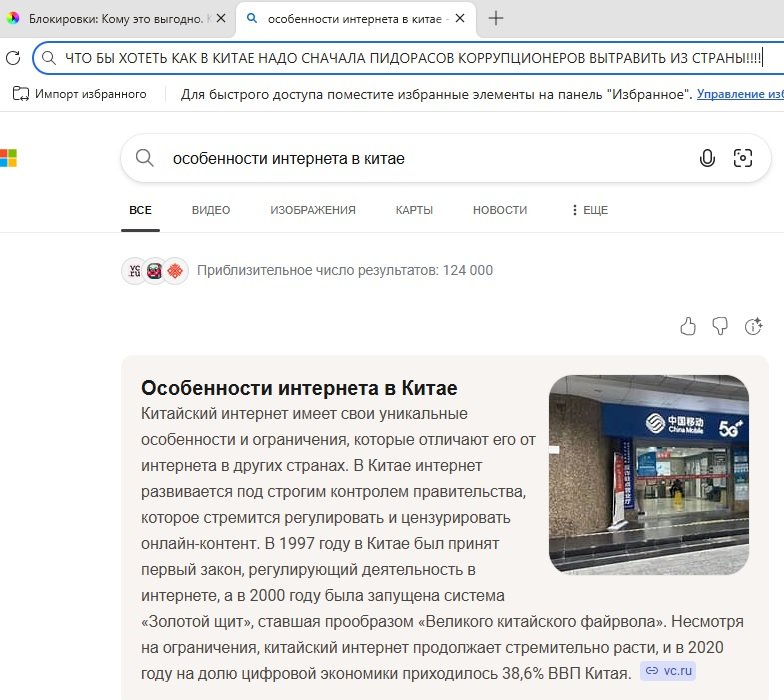Like the answer with thumbs up
The image size is (784, 700).
coord(688,326)
